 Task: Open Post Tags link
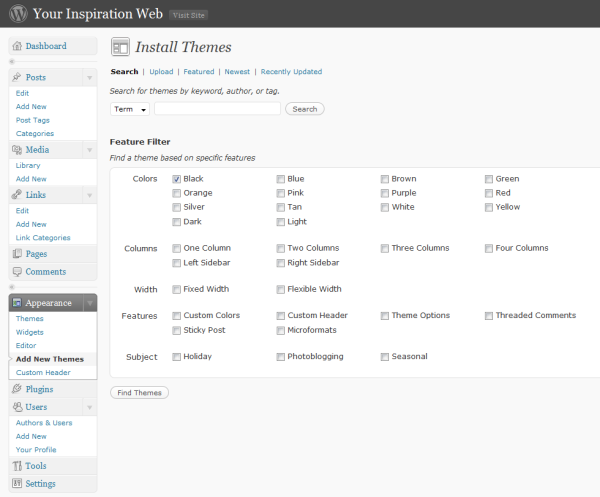[x=33, y=120]
